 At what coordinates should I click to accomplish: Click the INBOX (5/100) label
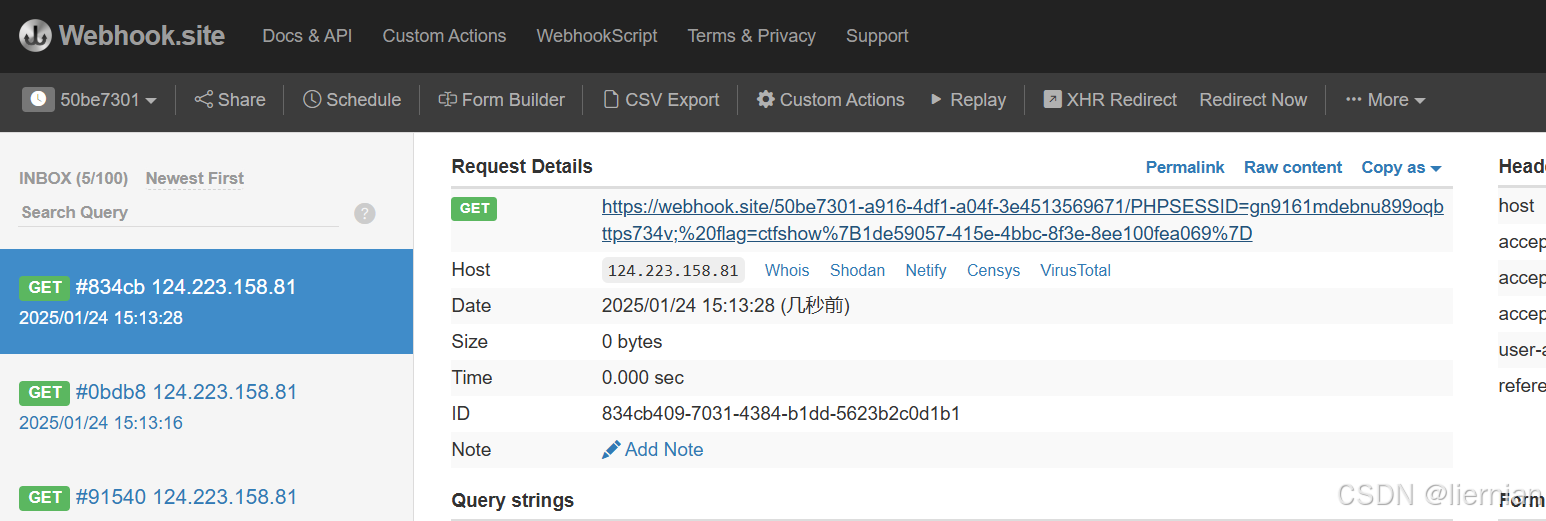pos(74,178)
